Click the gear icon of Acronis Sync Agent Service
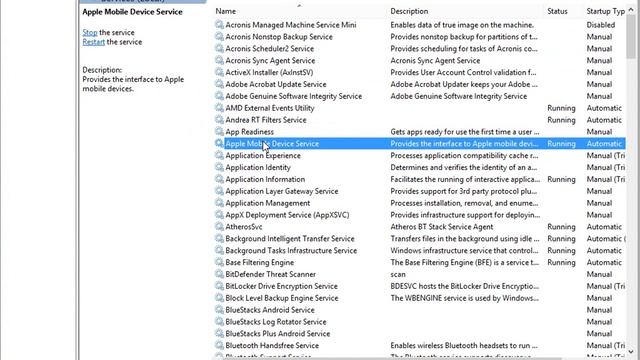This screenshot has width=640, height=360. 219,60
